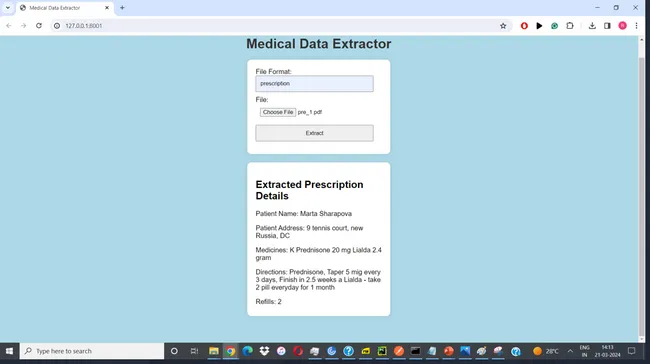This screenshot has width=650, height=364.
Task: Click the Chrome icon on the taskbar
Action: pos(230,351)
